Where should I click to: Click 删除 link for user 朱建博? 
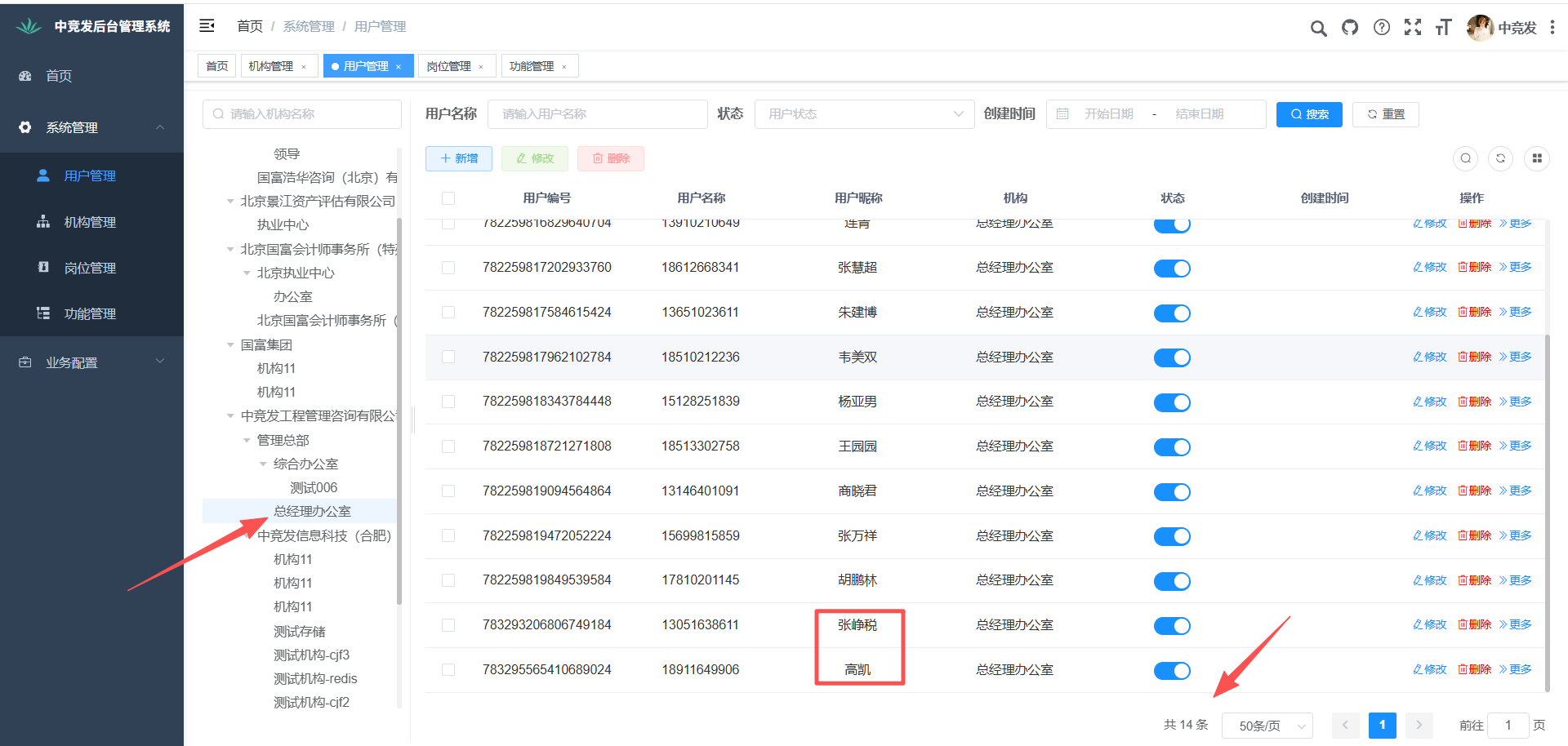tap(1475, 313)
